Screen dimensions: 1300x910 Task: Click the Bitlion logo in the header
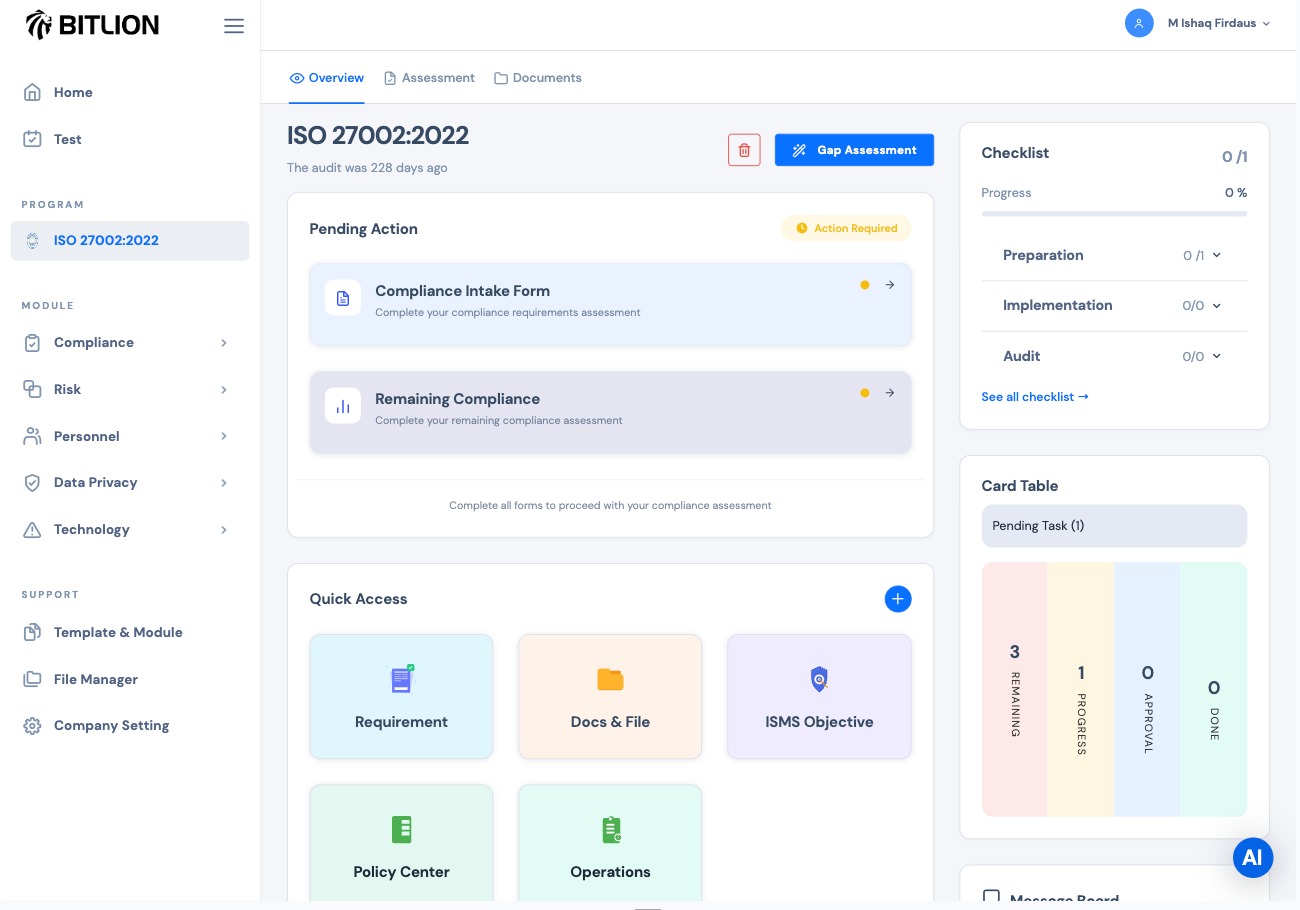92,24
